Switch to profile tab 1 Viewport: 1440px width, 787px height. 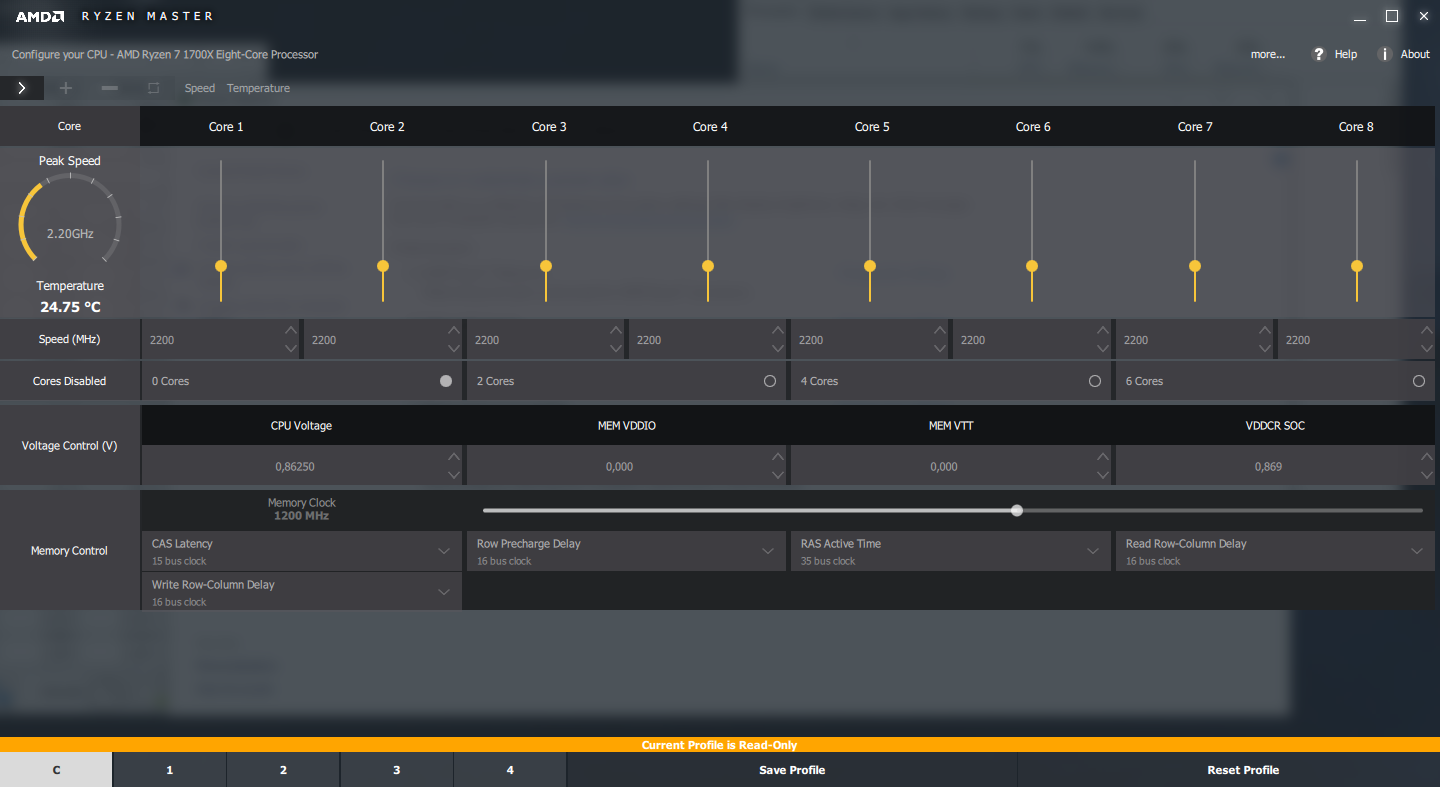pyautogui.click(x=170, y=770)
